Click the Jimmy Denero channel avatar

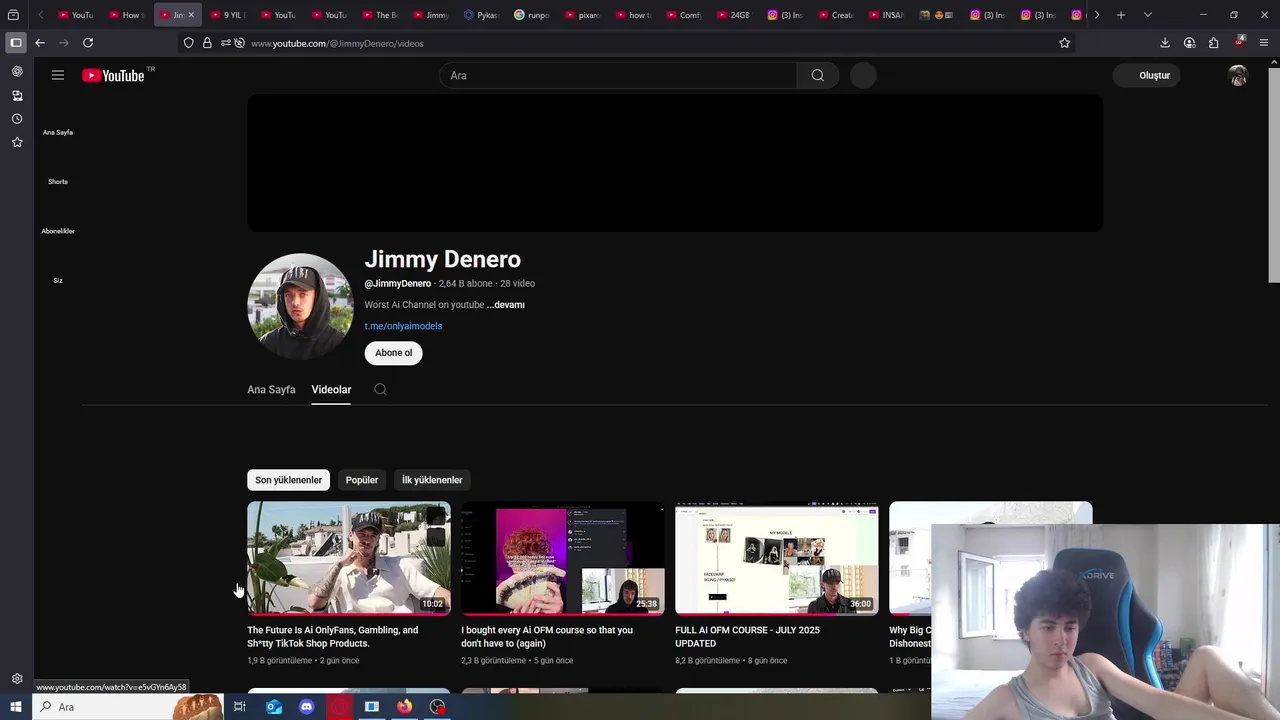coord(300,306)
